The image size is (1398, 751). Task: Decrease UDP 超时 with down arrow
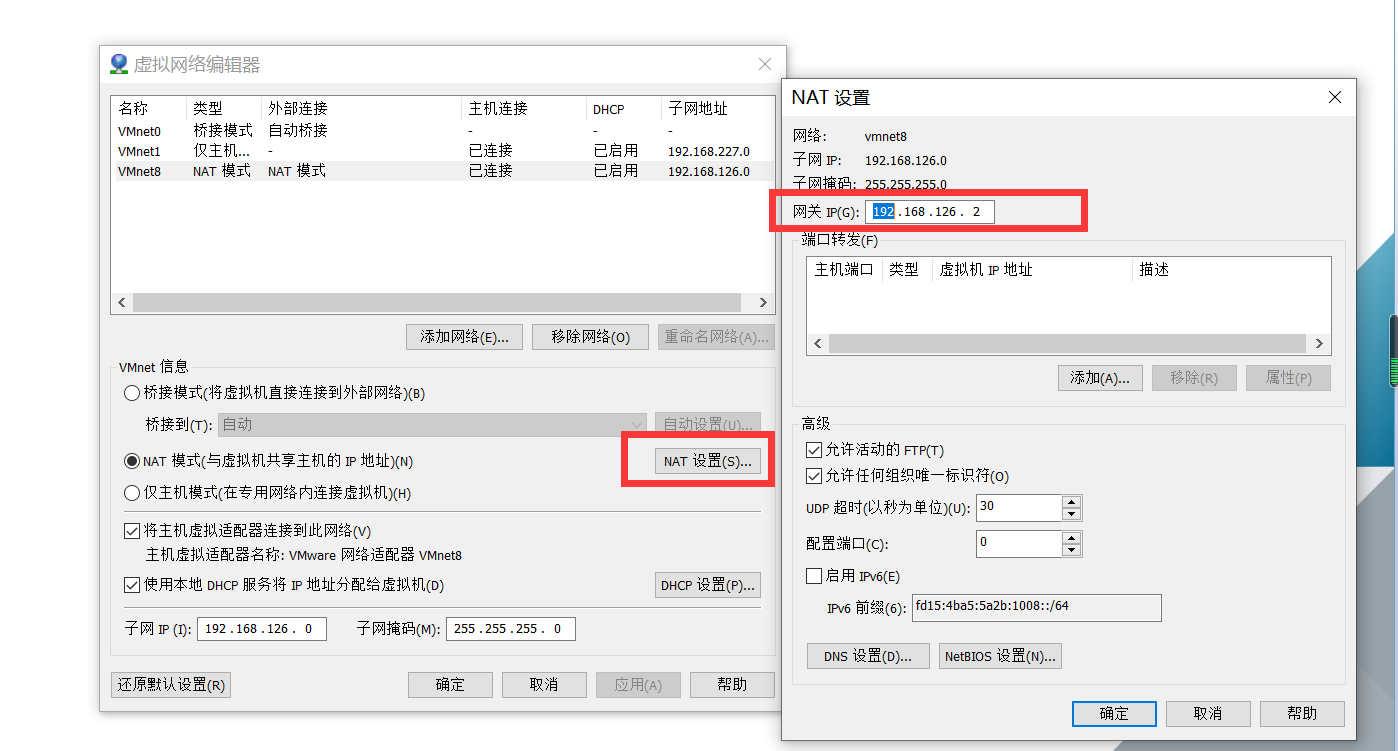click(x=1072, y=514)
